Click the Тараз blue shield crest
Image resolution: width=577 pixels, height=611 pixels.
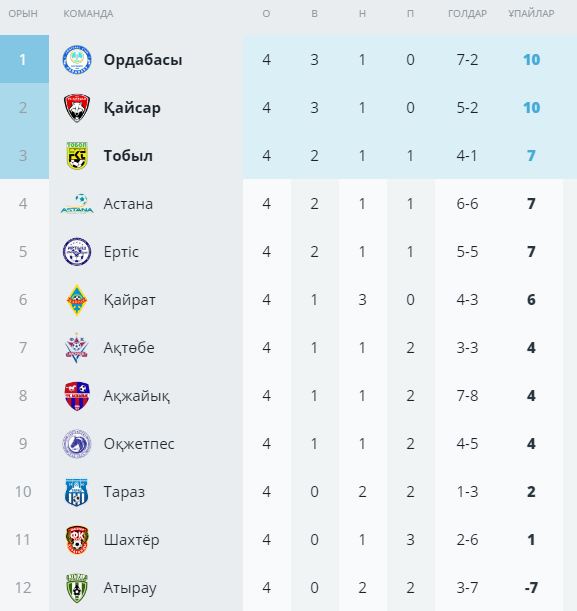(x=77, y=492)
